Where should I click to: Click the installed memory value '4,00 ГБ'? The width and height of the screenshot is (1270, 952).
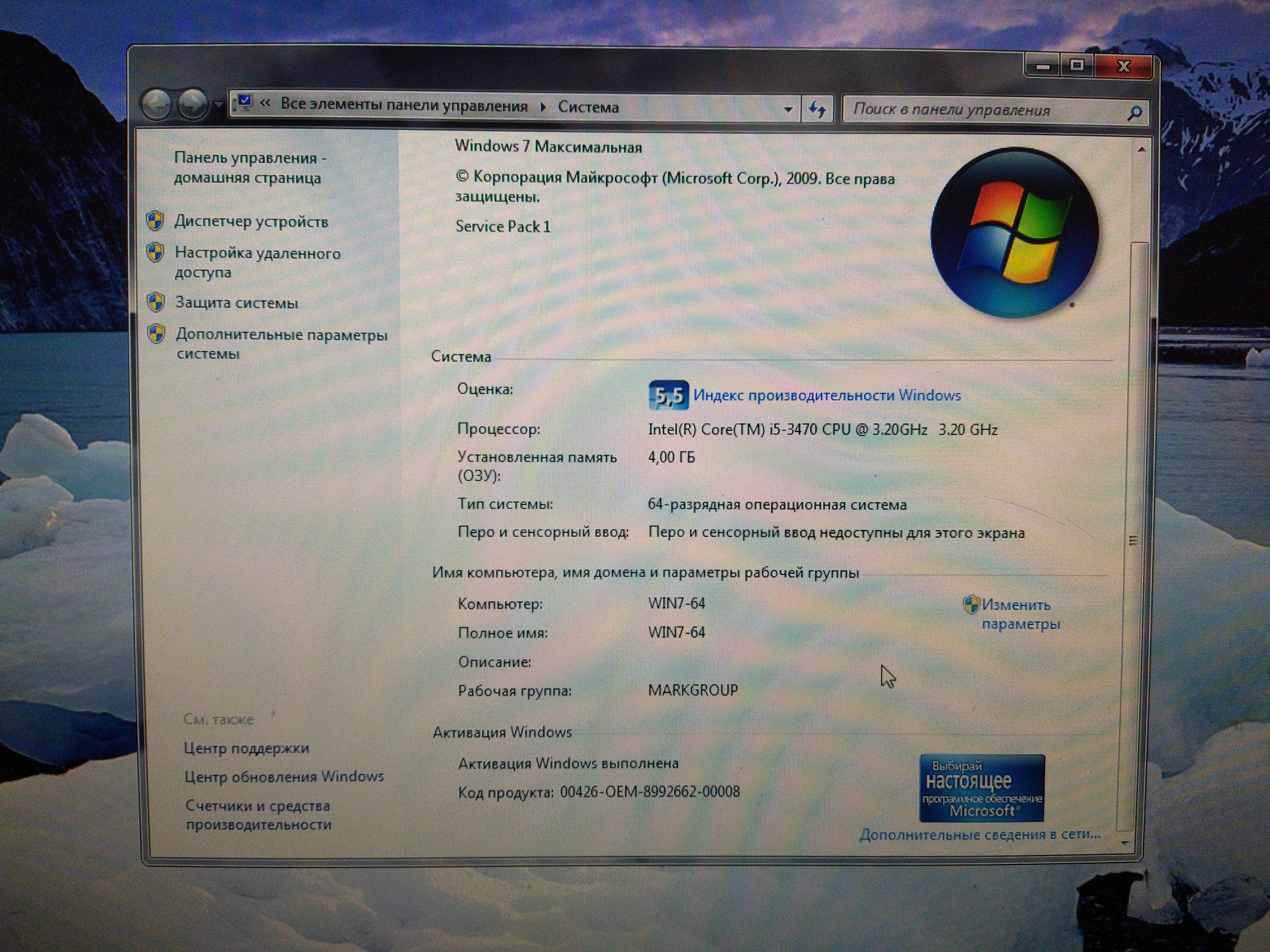tap(671, 457)
